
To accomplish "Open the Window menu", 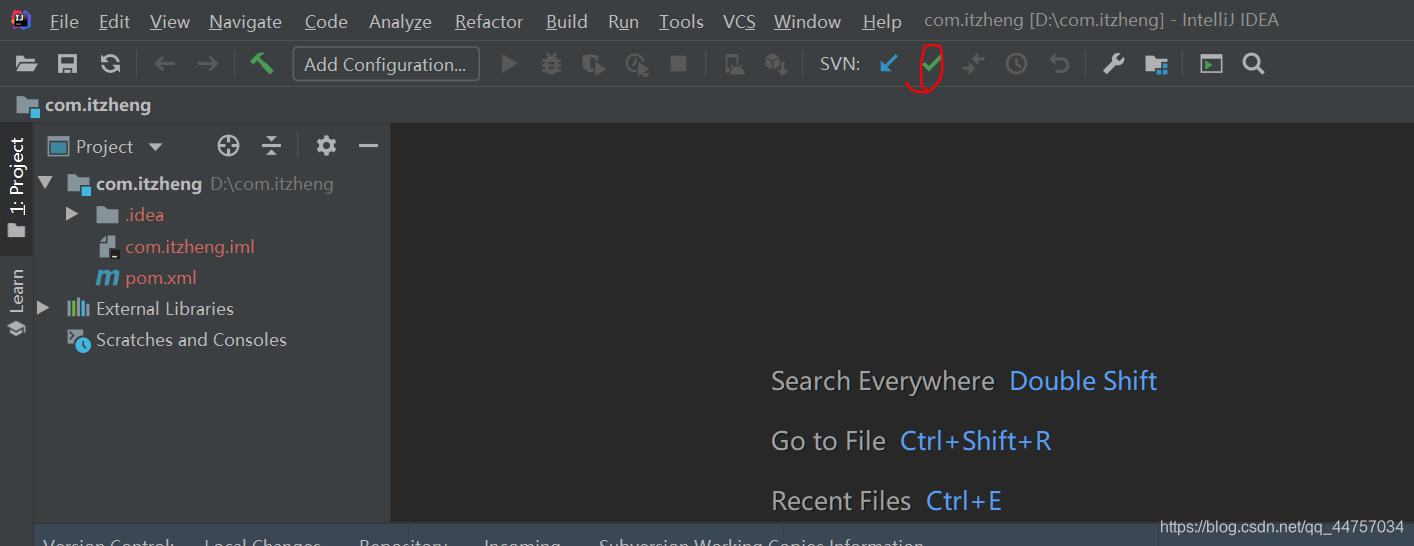I will click(807, 21).
